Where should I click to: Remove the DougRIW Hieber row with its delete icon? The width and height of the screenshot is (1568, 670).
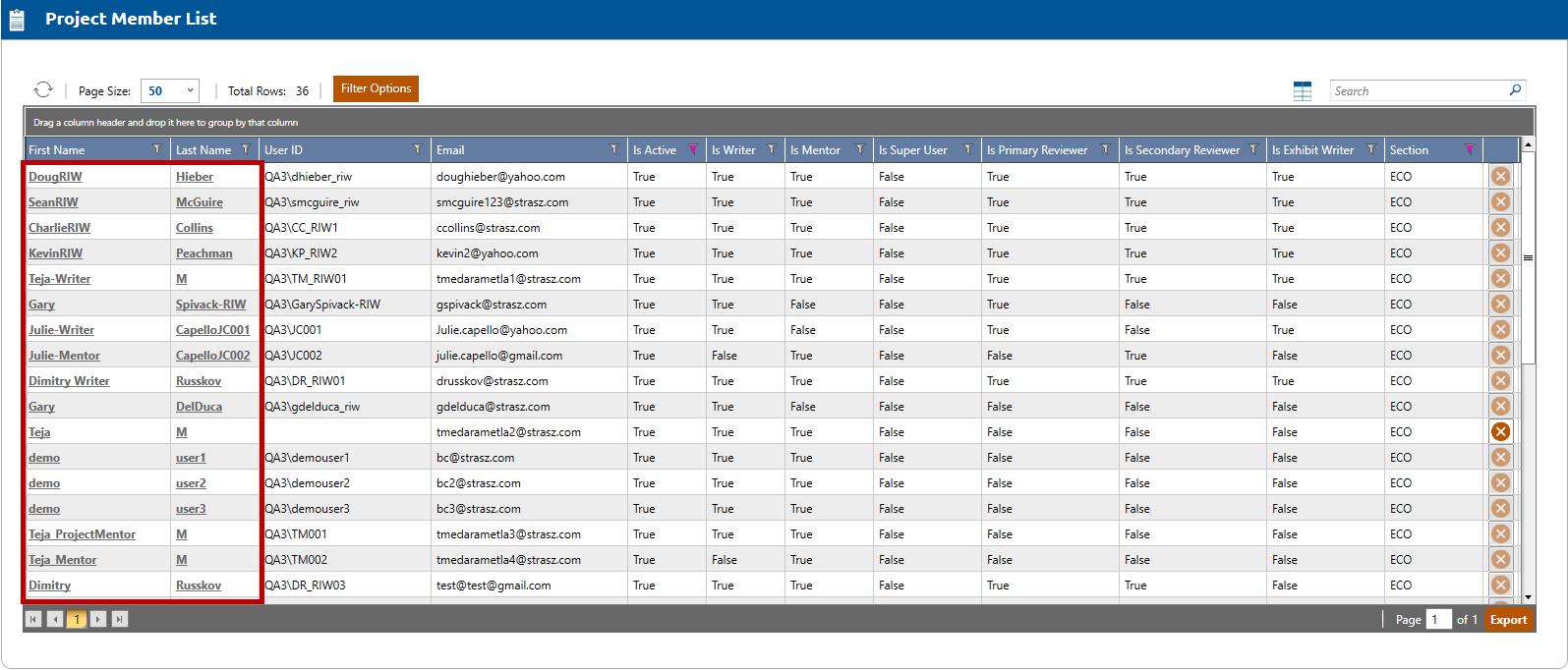click(1500, 177)
